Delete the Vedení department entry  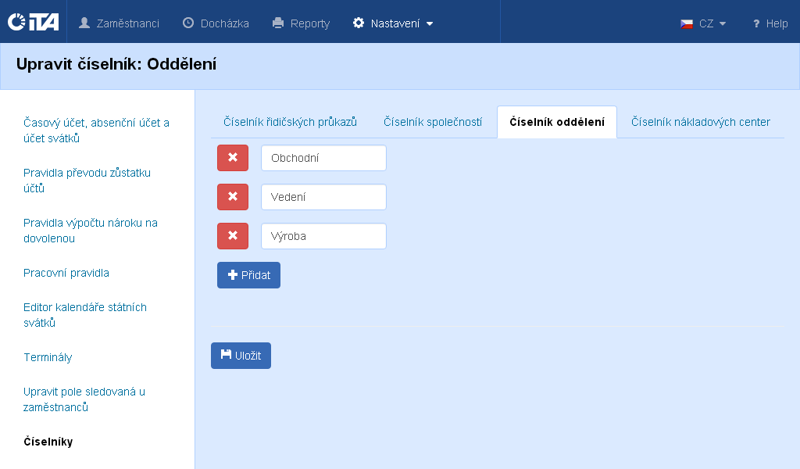(233, 196)
